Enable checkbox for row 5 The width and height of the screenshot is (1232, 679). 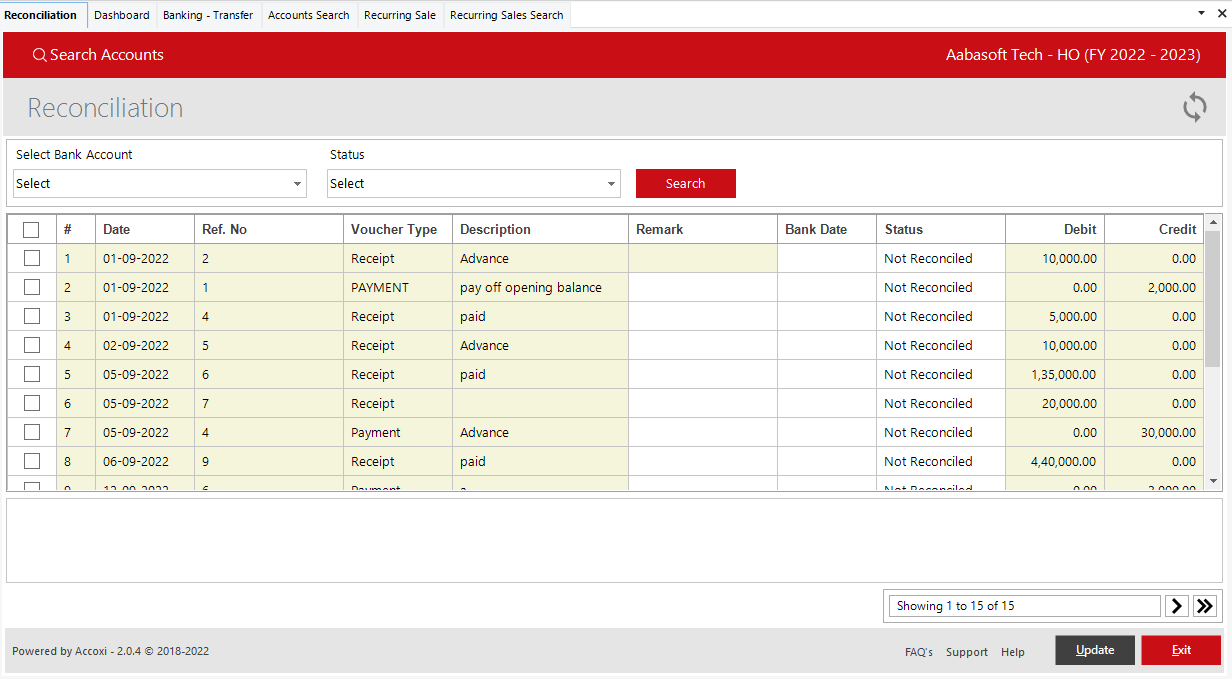click(x=31, y=374)
